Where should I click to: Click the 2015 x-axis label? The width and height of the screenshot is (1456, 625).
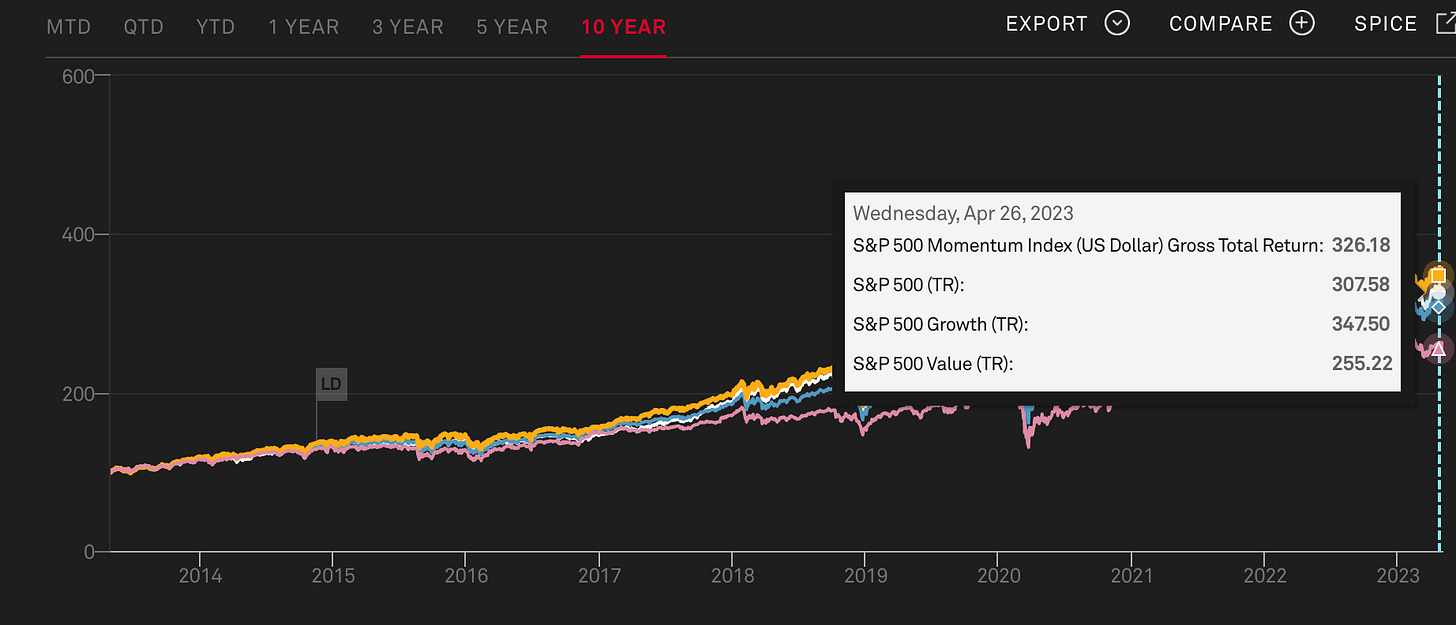(x=333, y=575)
